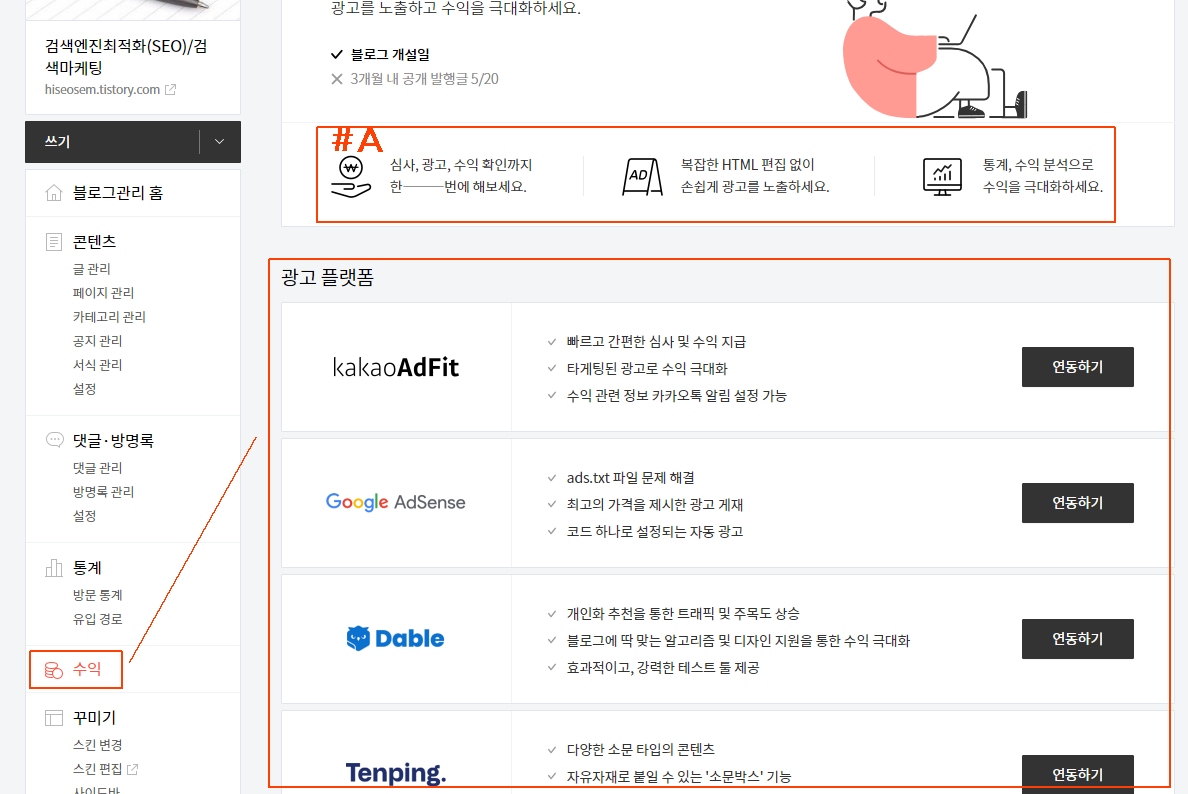Image resolution: width=1188 pixels, height=794 pixels.
Task: Click the home icon beside 블로그관리 홈
Action: click(54, 193)
